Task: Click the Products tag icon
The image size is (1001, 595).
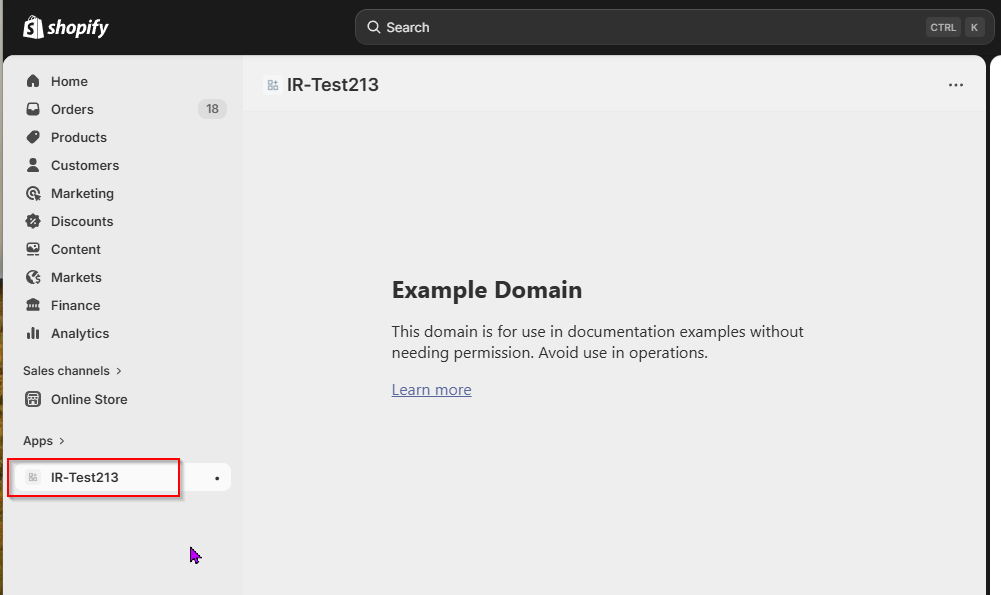Action: (33, 137)
